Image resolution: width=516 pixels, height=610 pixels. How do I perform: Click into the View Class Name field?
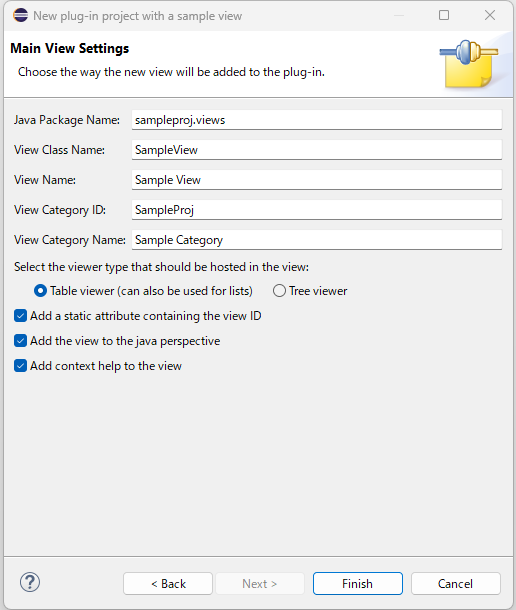tap(317, 150)
